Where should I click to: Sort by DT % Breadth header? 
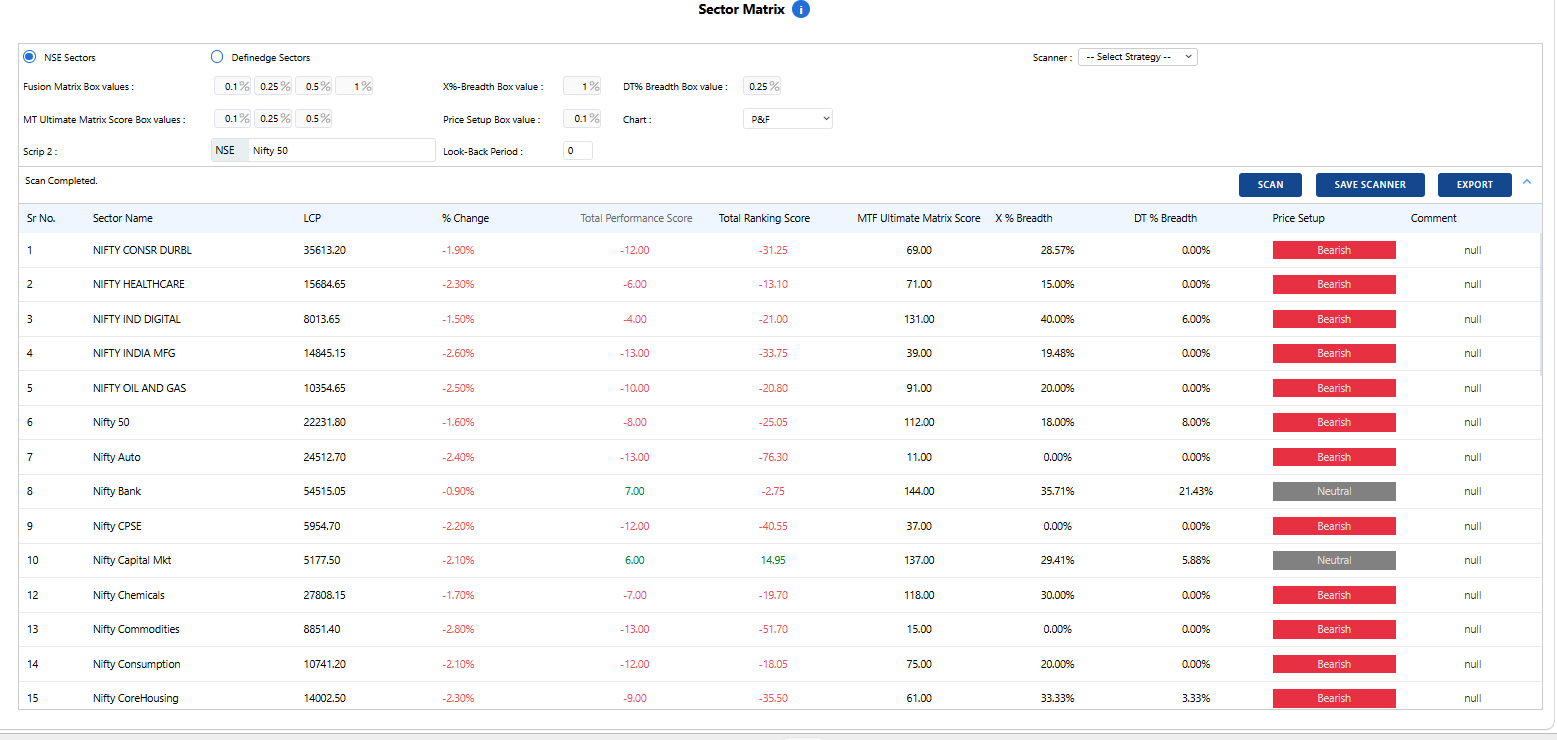1165,218
